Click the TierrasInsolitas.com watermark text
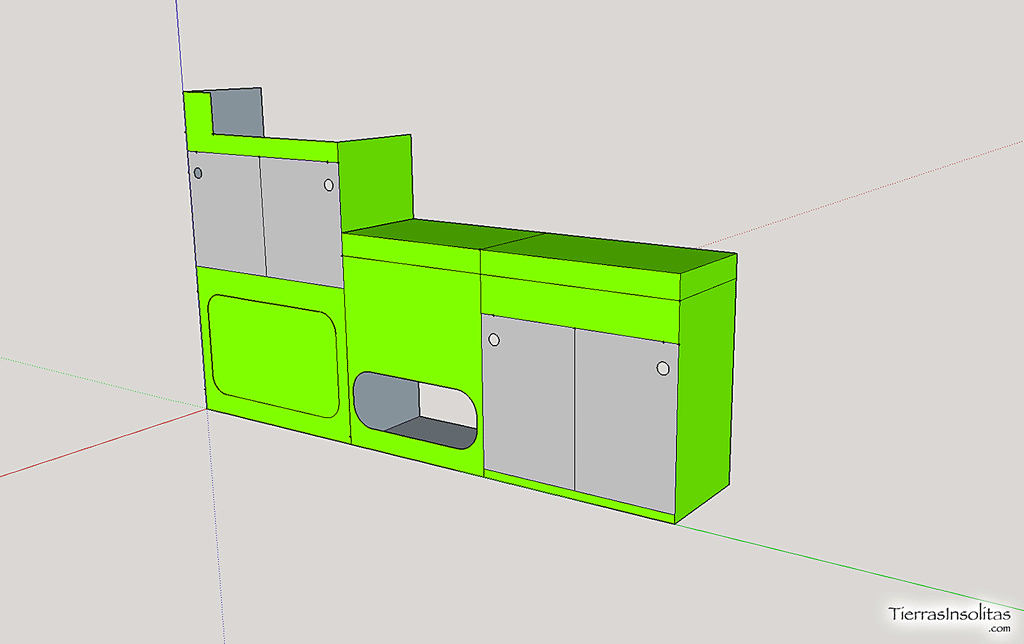1024x644 pixels. [x=950, y=615]
